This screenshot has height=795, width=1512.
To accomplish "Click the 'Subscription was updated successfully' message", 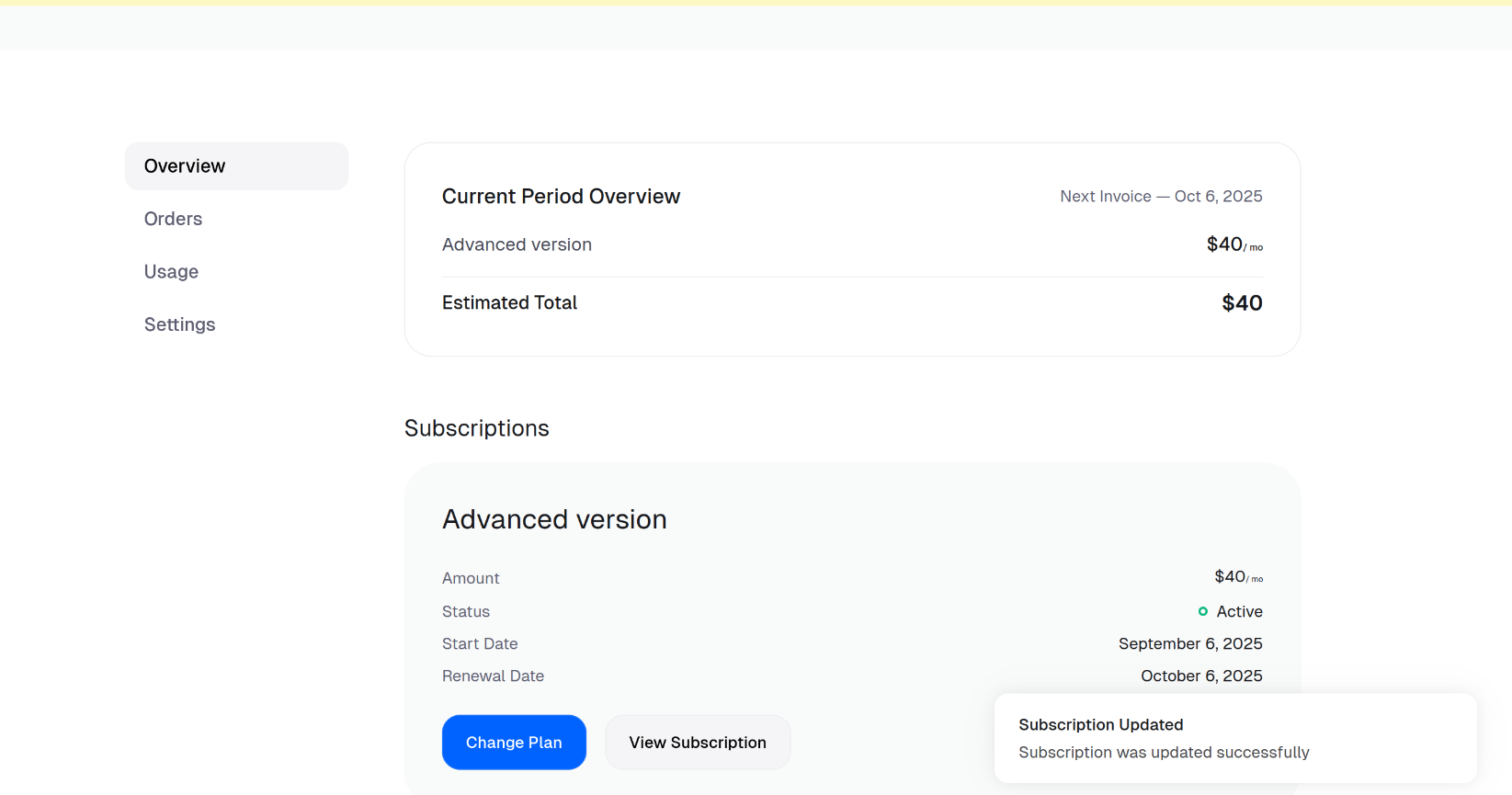I will 1164,753.
